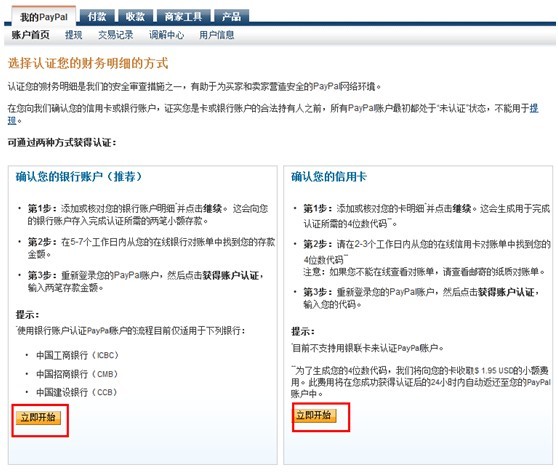Open the 商家工具 tab

(x=183, y=16)
